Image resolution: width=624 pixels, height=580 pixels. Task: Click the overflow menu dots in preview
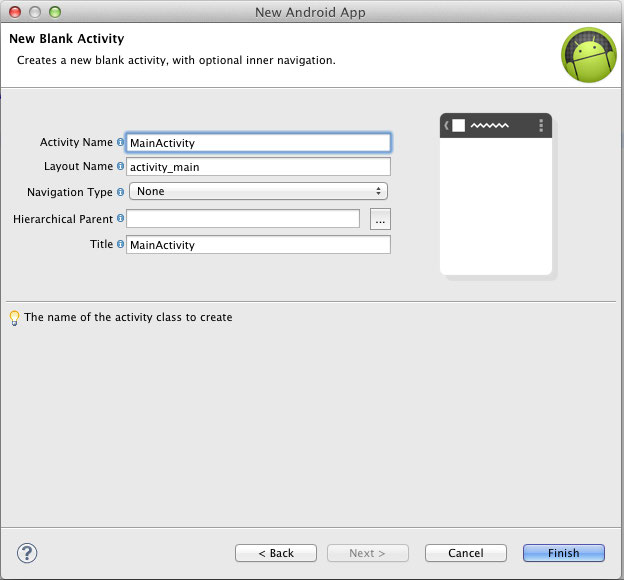pyautogui.click(x=541, y=125)
